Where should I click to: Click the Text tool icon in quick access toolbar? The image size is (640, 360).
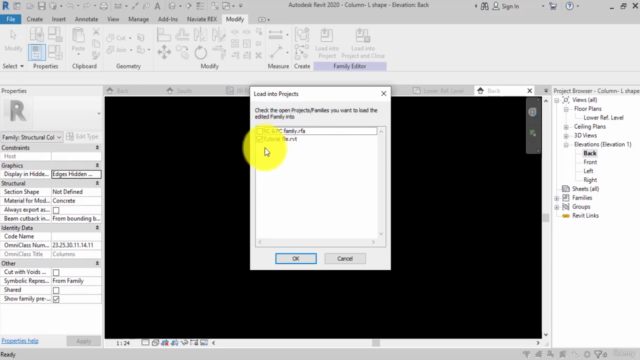pyautogui.click(x=157, y=6)
